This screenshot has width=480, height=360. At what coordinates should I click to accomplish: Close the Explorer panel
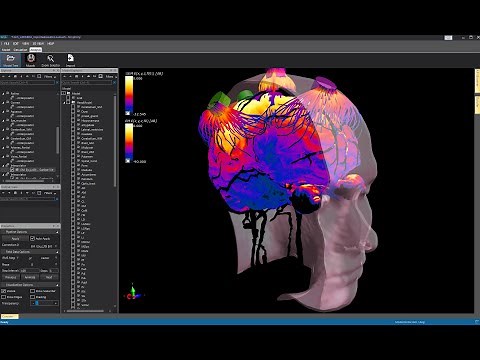58,71
